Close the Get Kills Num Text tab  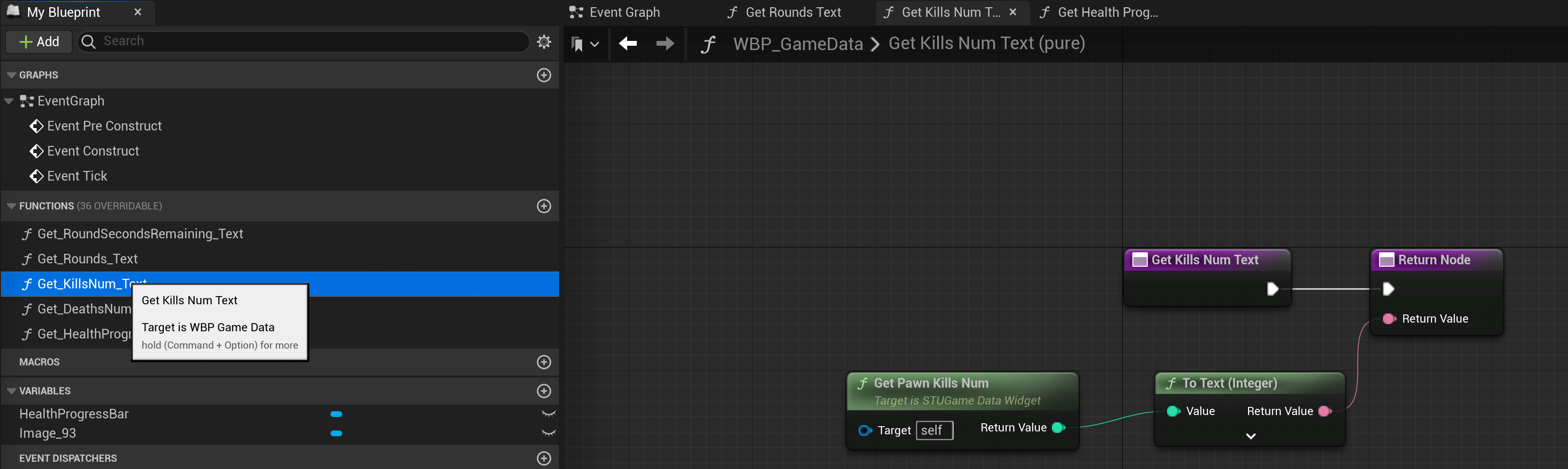[1013, 12]
